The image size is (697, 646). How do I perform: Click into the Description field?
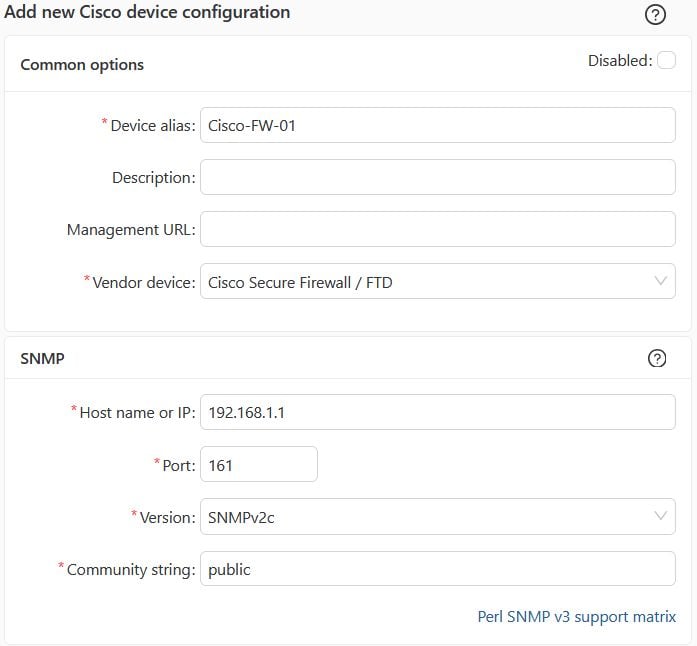coord(437,177)
